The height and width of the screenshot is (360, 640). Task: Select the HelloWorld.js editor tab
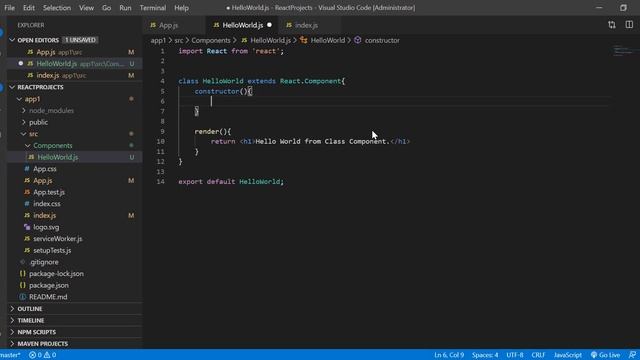pyautogui.click(x=242, y=25)
